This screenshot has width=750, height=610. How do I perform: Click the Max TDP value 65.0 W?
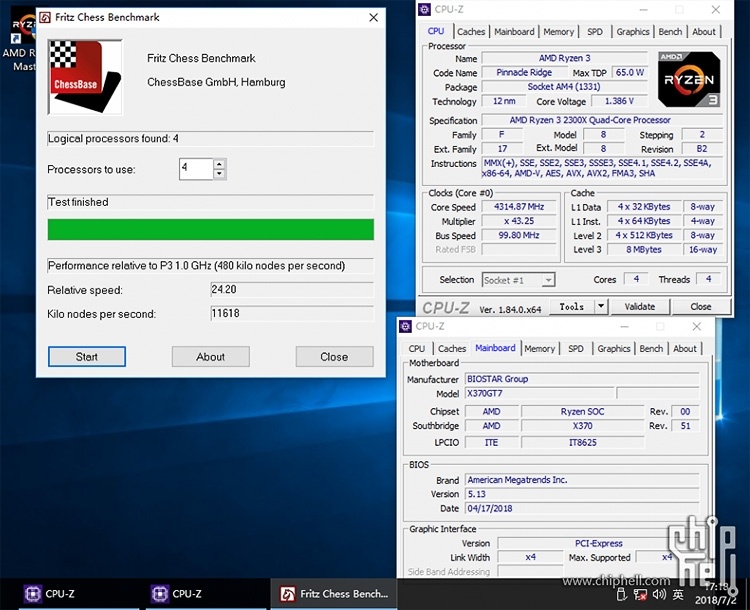point(629,72)
